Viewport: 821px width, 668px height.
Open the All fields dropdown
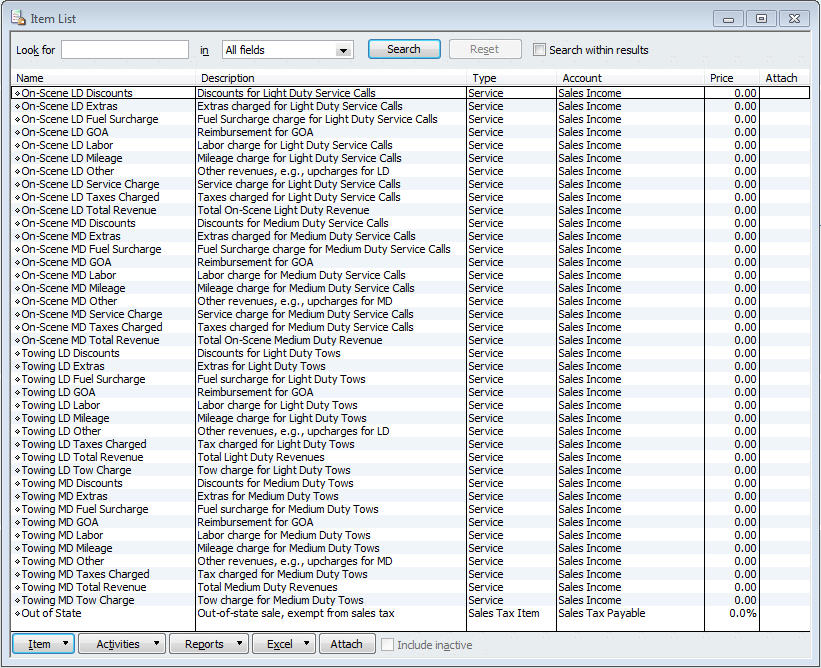pyautogui.click(x=344, y=50)
